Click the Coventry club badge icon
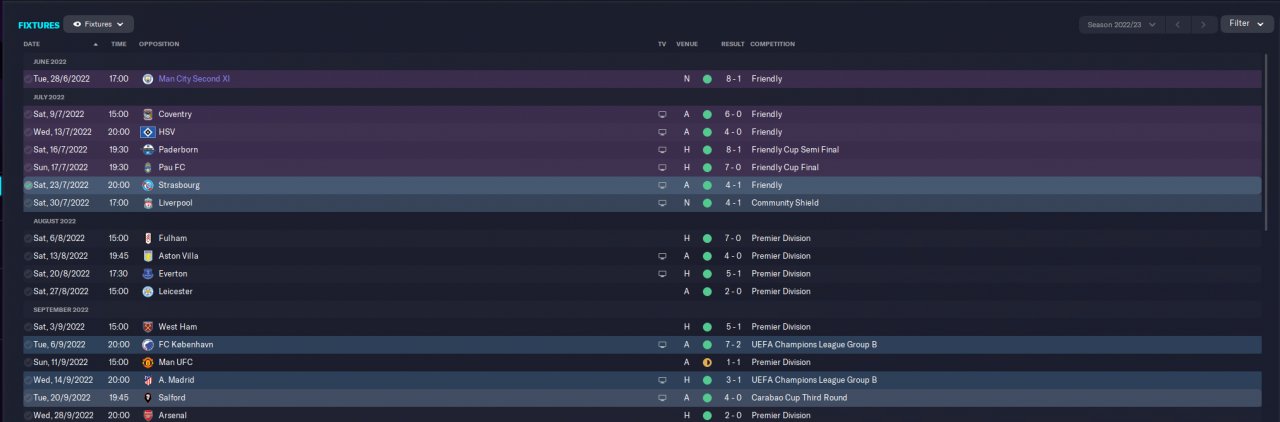The width and height of the screenshot is (1280, 422). tap(148, 114)
